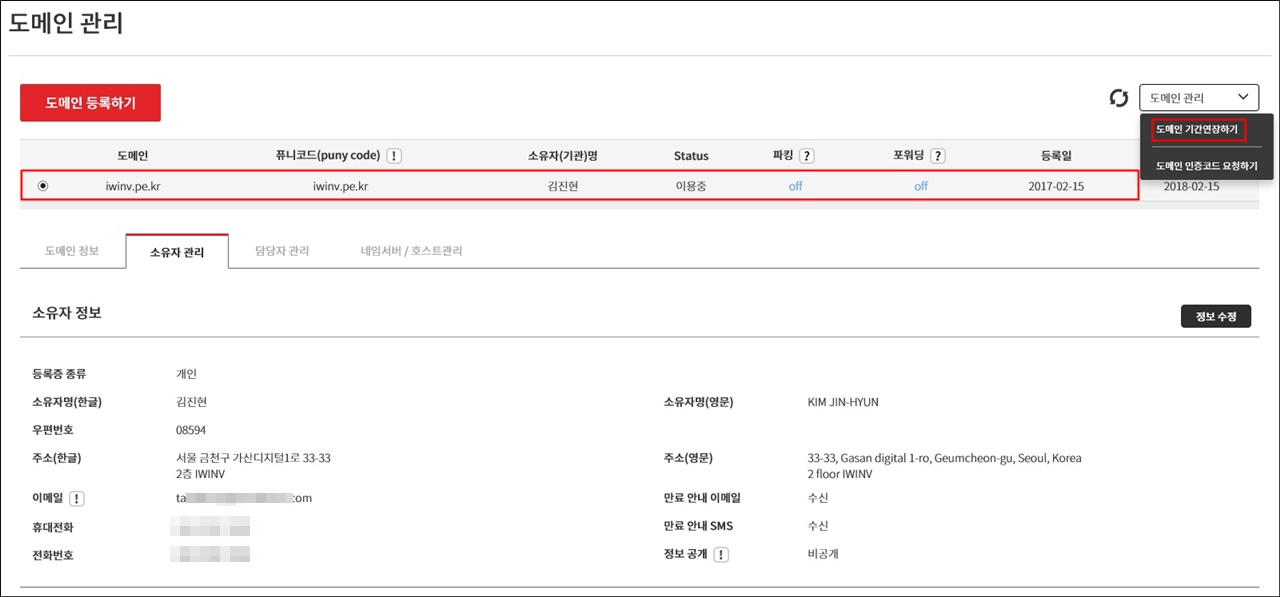
Task: Click the 등록일 column header
Action: pos(1056,156)
